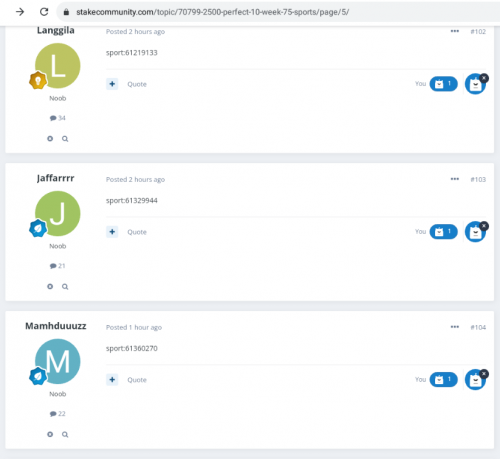Remove your reaction on post #102

[484, 78]
